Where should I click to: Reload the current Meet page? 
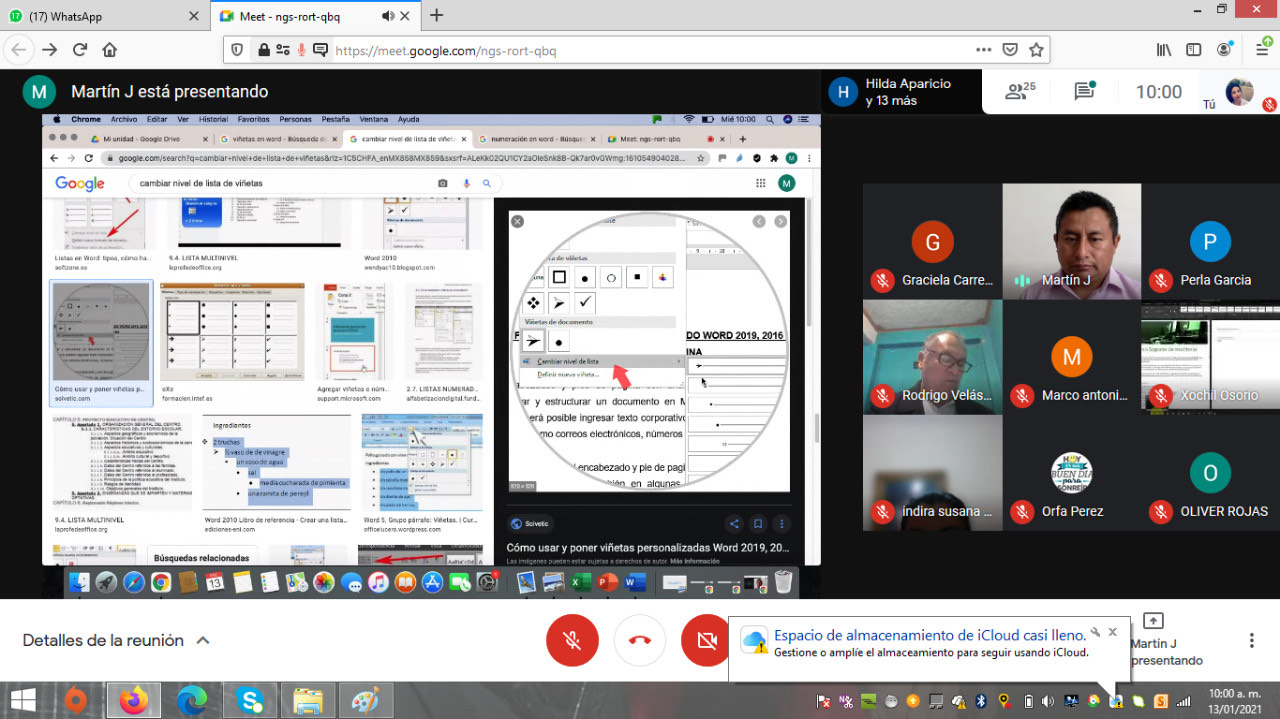pyautogui.click(x=80, y=50)
